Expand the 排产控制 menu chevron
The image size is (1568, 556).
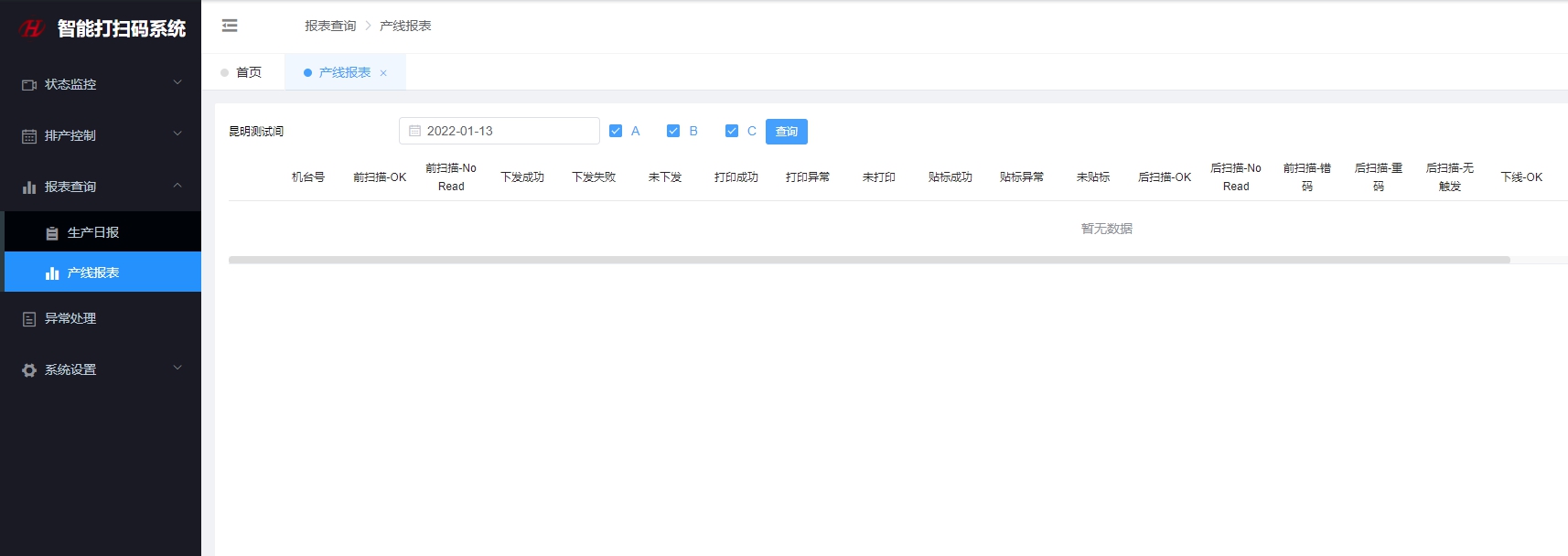pyautogui.click(x=177, y=134)
